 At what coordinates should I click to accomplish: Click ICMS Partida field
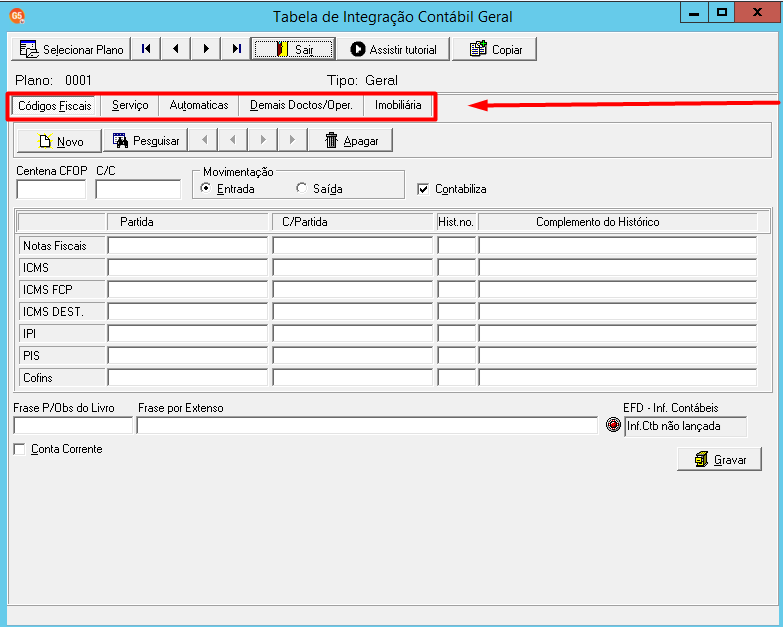coord(188,268)
